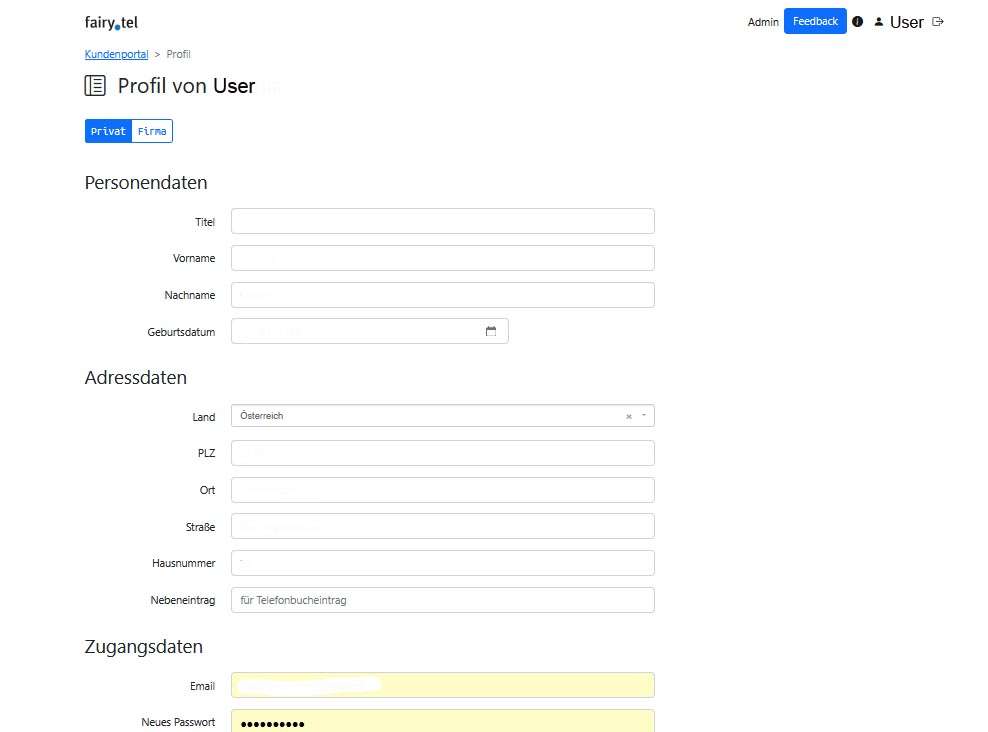Expand the Land dropdown arrow
The width and height of the screenshot is (988, 732).
click(x=644, y=416)
